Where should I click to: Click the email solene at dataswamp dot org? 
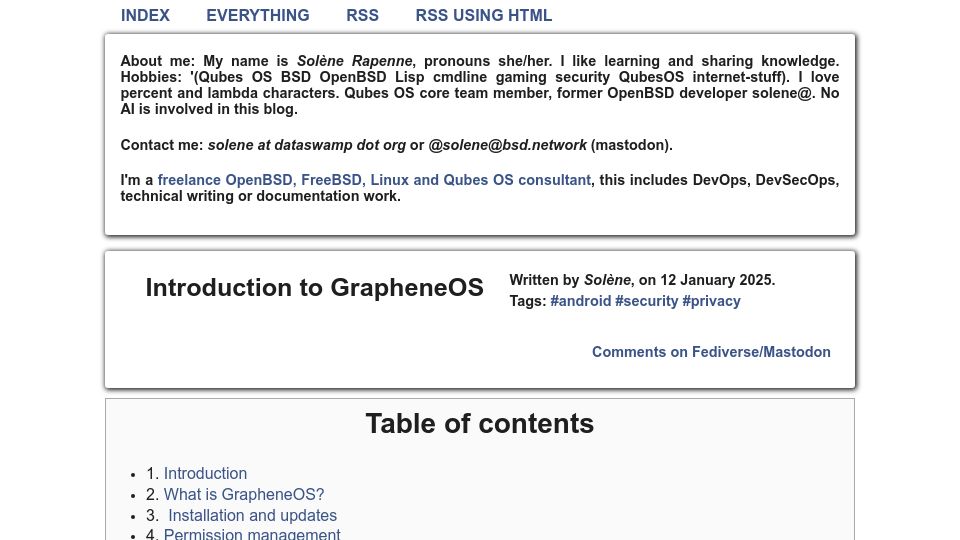pos(307,145)
